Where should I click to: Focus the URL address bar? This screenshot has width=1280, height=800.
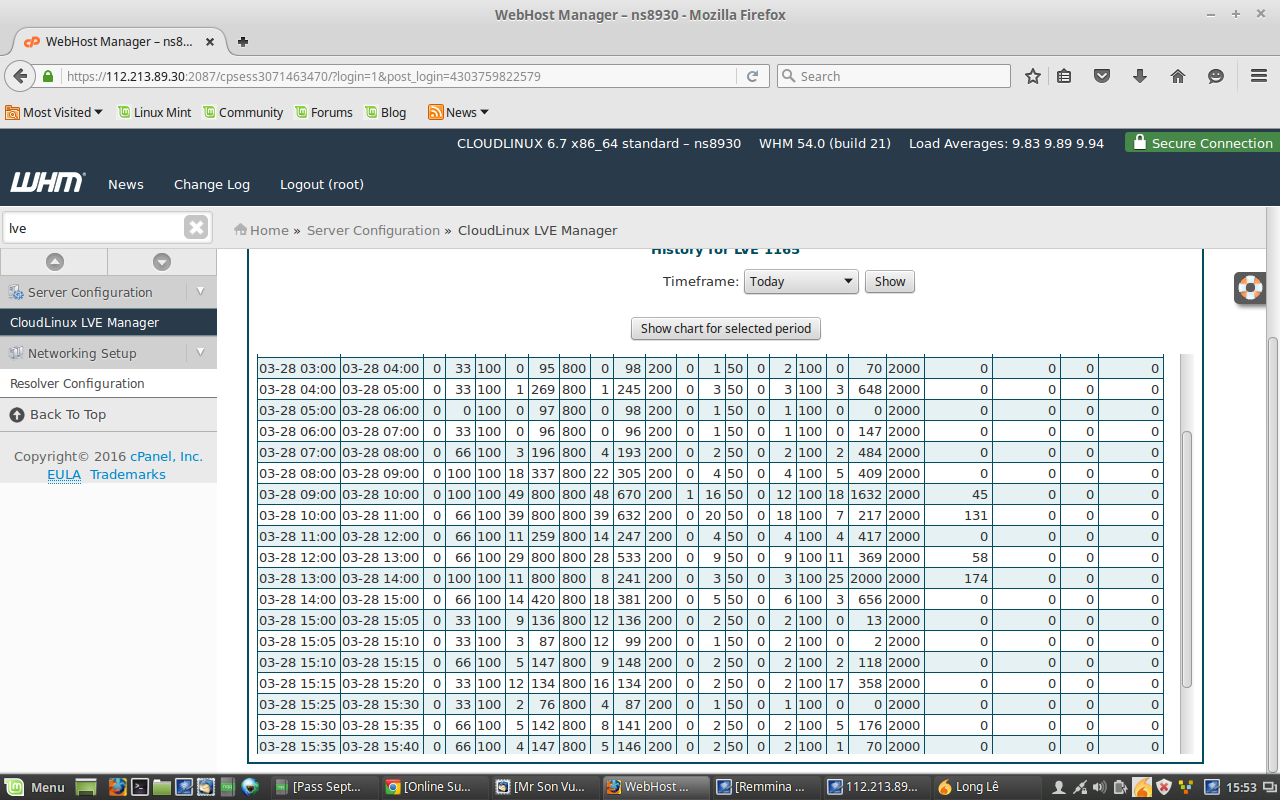pos(400,76)
